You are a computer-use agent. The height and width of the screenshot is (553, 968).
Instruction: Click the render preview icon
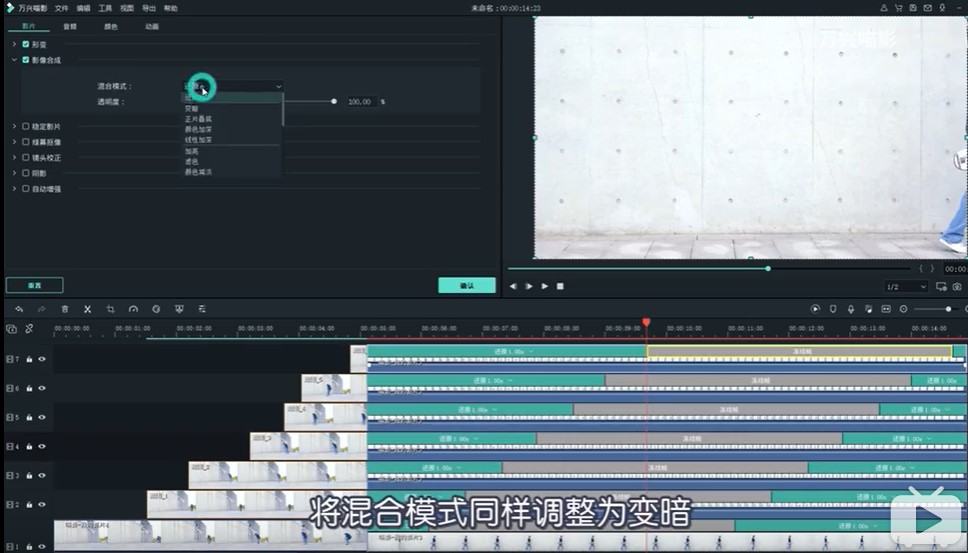[815, 309]
